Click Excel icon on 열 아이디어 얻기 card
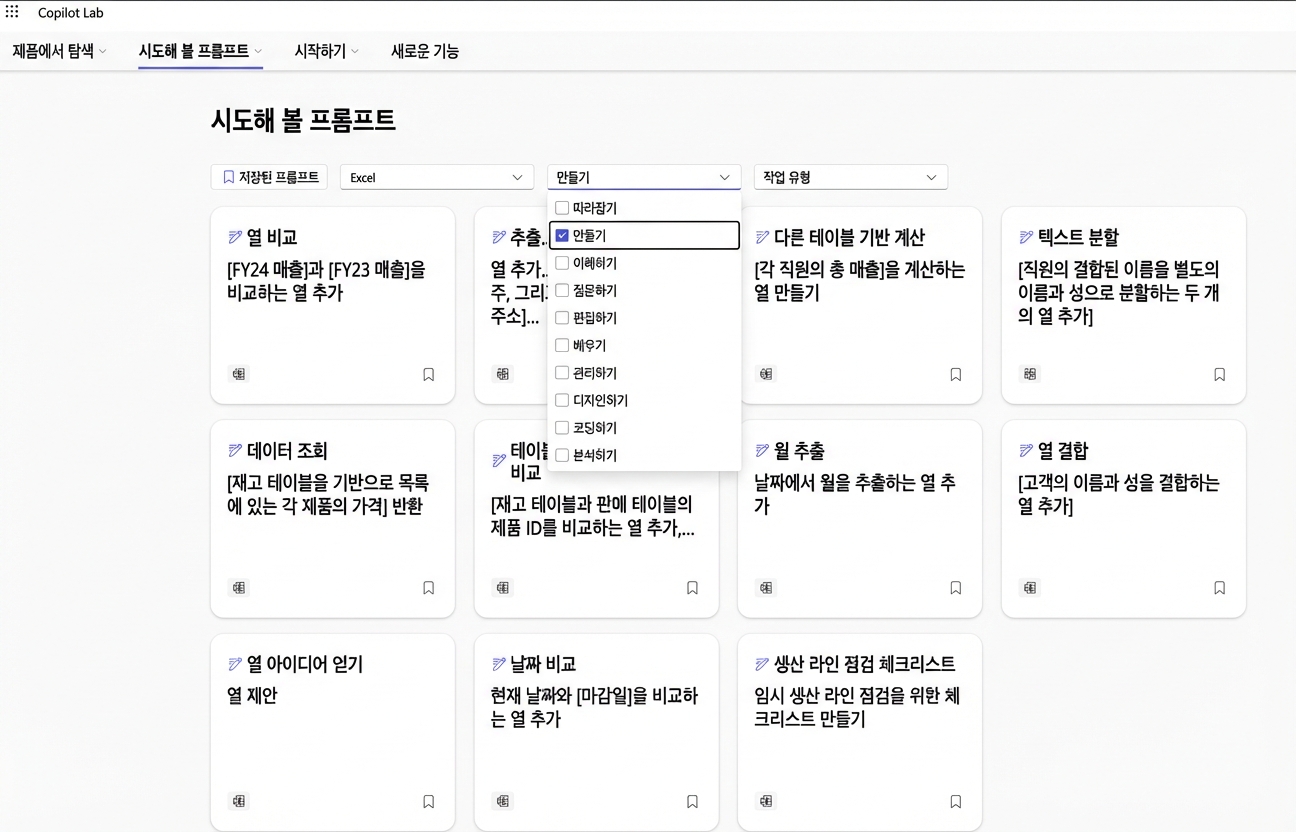Viewport: 1296px width, 832px height. point(238,801)
